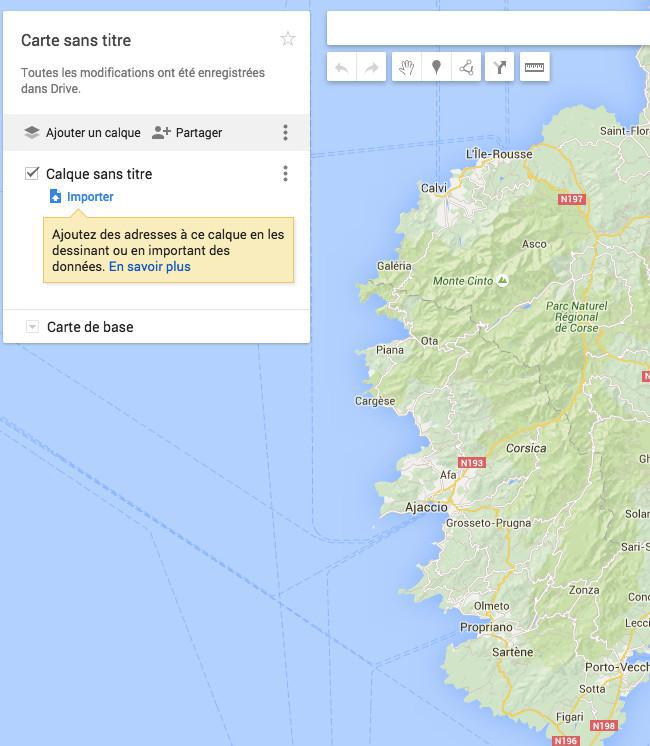Uncheck the Calque sans titre layer checkbox

pyautogui.click(x=32, y=174)
